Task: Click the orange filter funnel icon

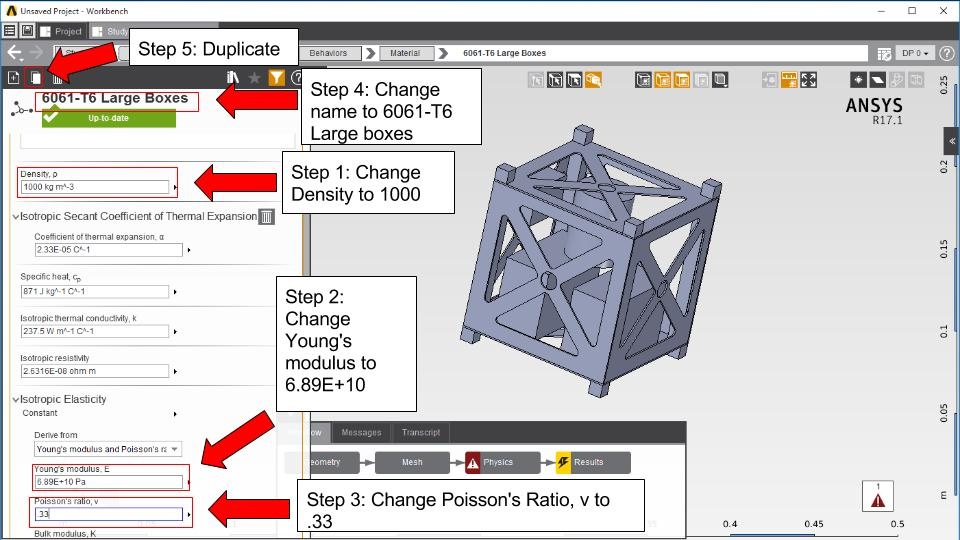Action: point(277,78)
